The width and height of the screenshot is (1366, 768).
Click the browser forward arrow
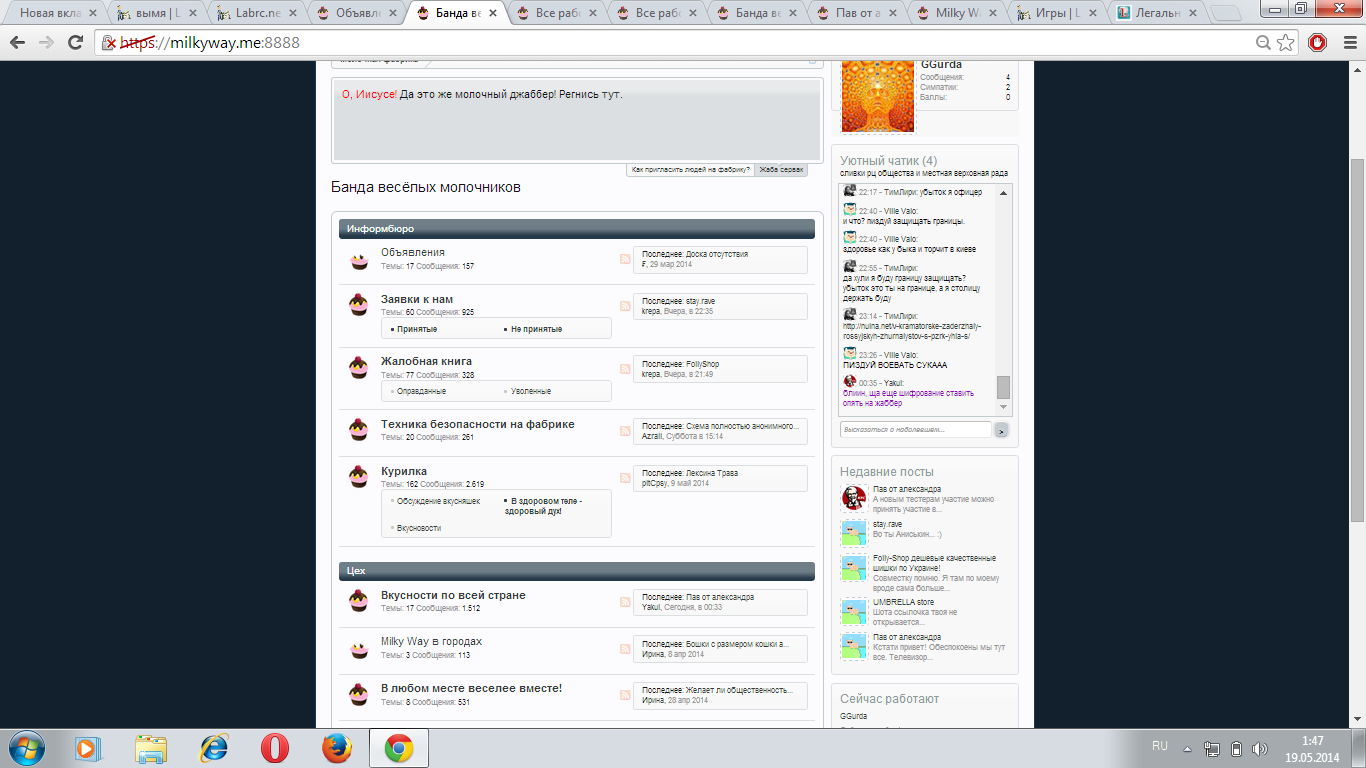coord(46,43)
